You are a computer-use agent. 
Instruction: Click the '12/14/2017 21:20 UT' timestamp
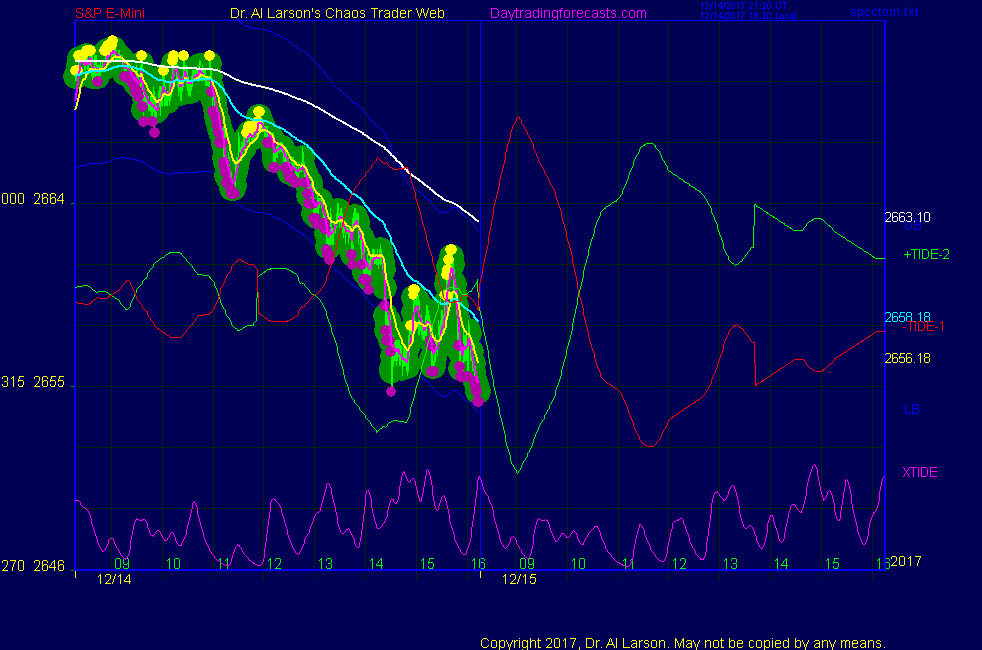[x=743, y=6]
